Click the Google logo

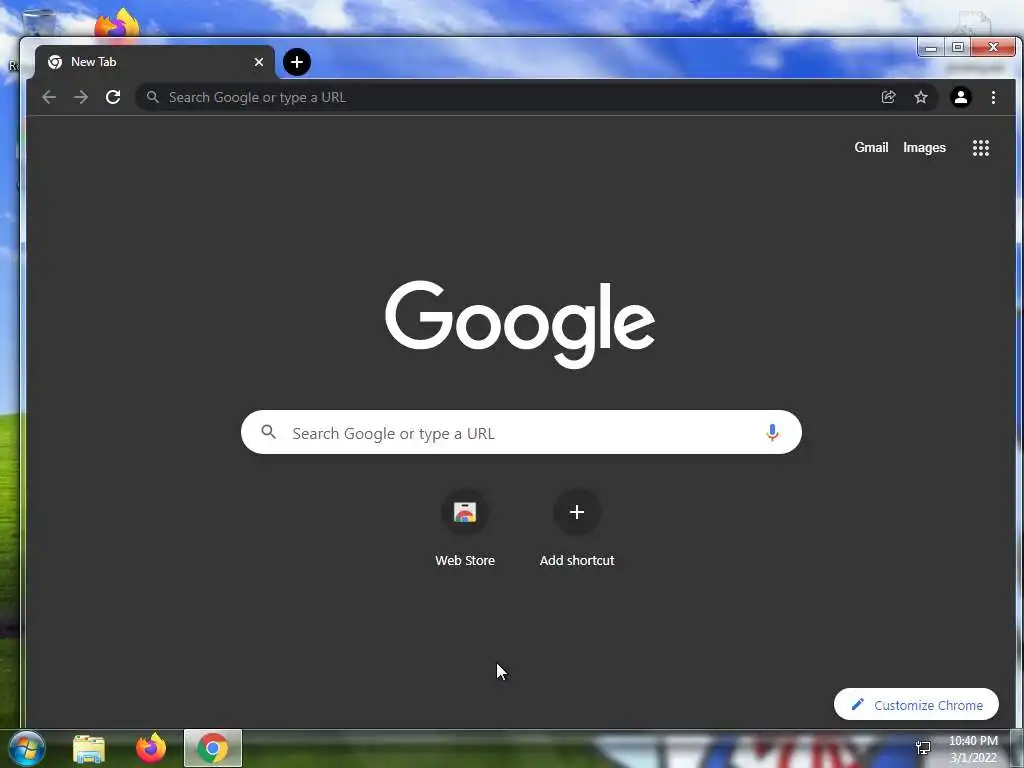(520, 325)
